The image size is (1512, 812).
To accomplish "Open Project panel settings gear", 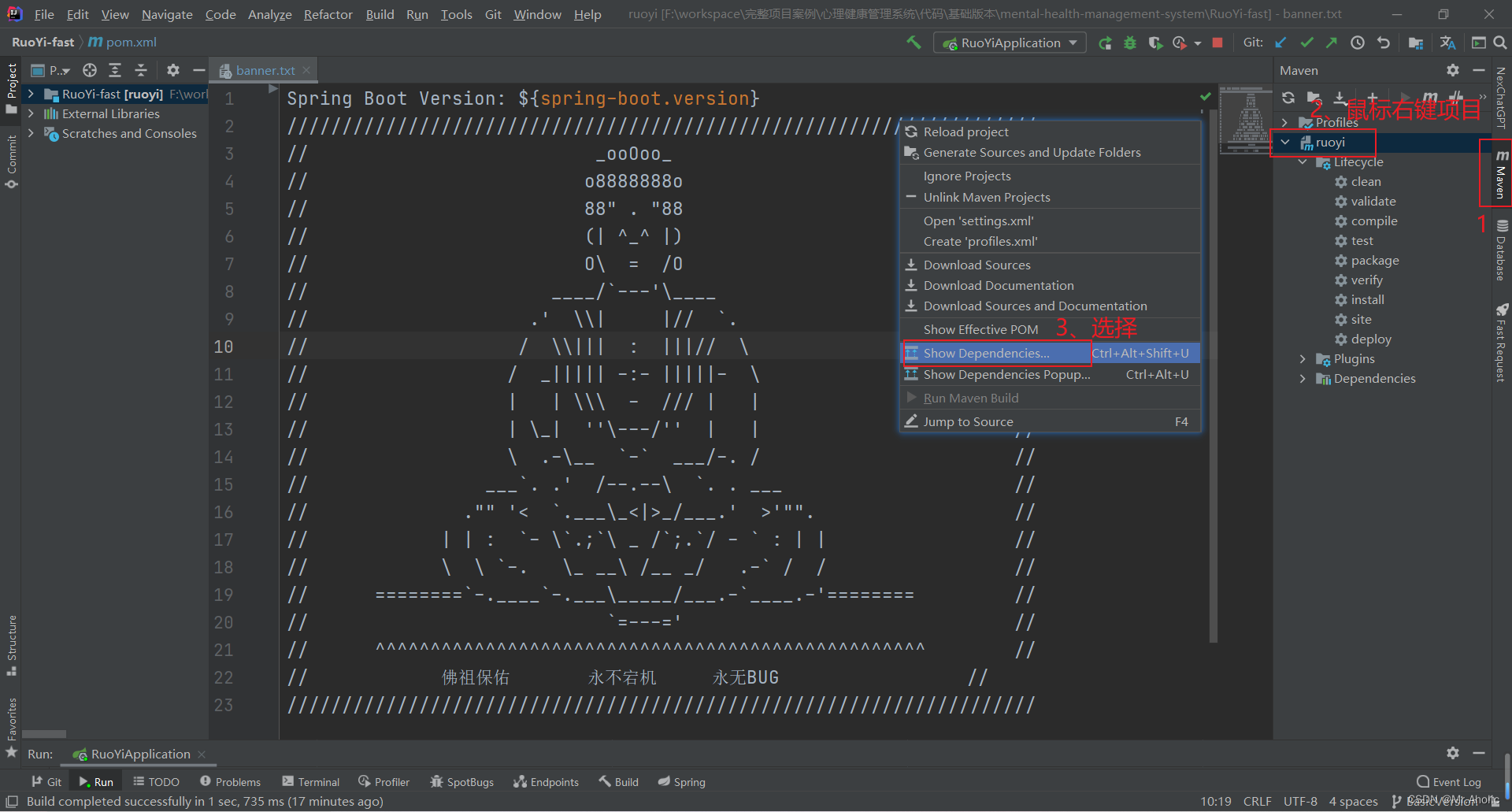I will point(173,70).
